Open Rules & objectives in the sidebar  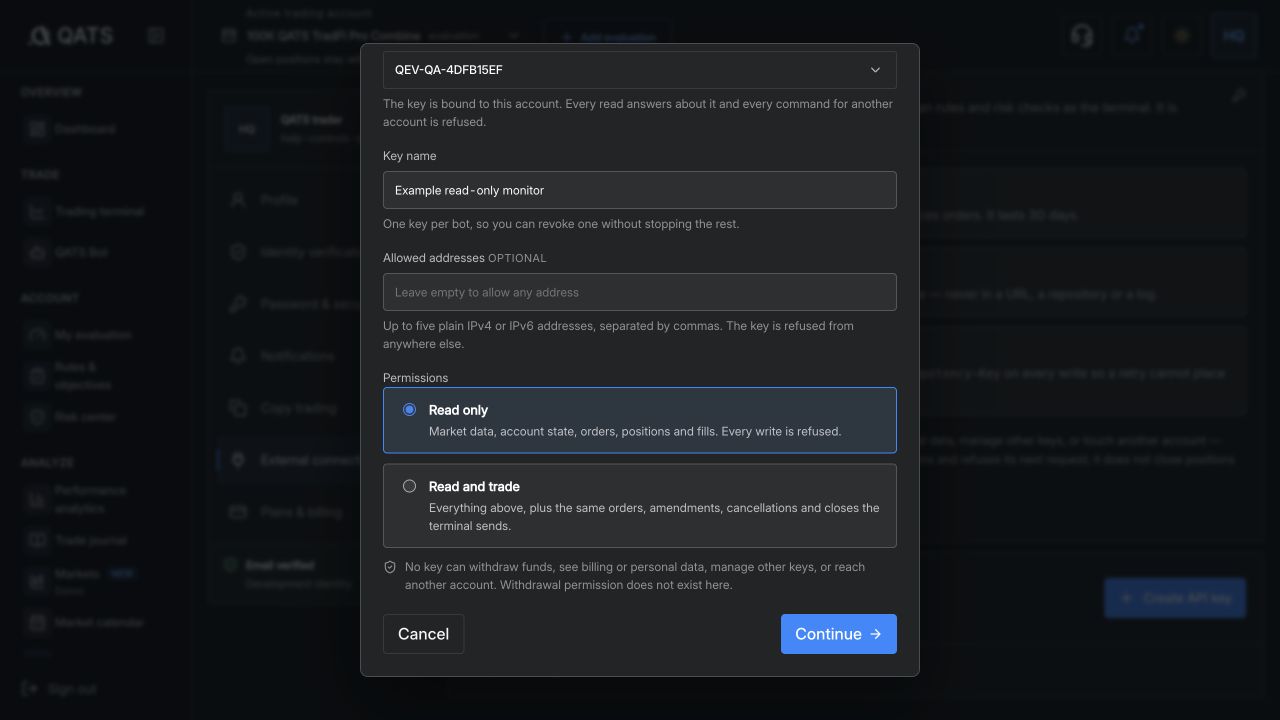pyautogui.click(x=85, y=376)
